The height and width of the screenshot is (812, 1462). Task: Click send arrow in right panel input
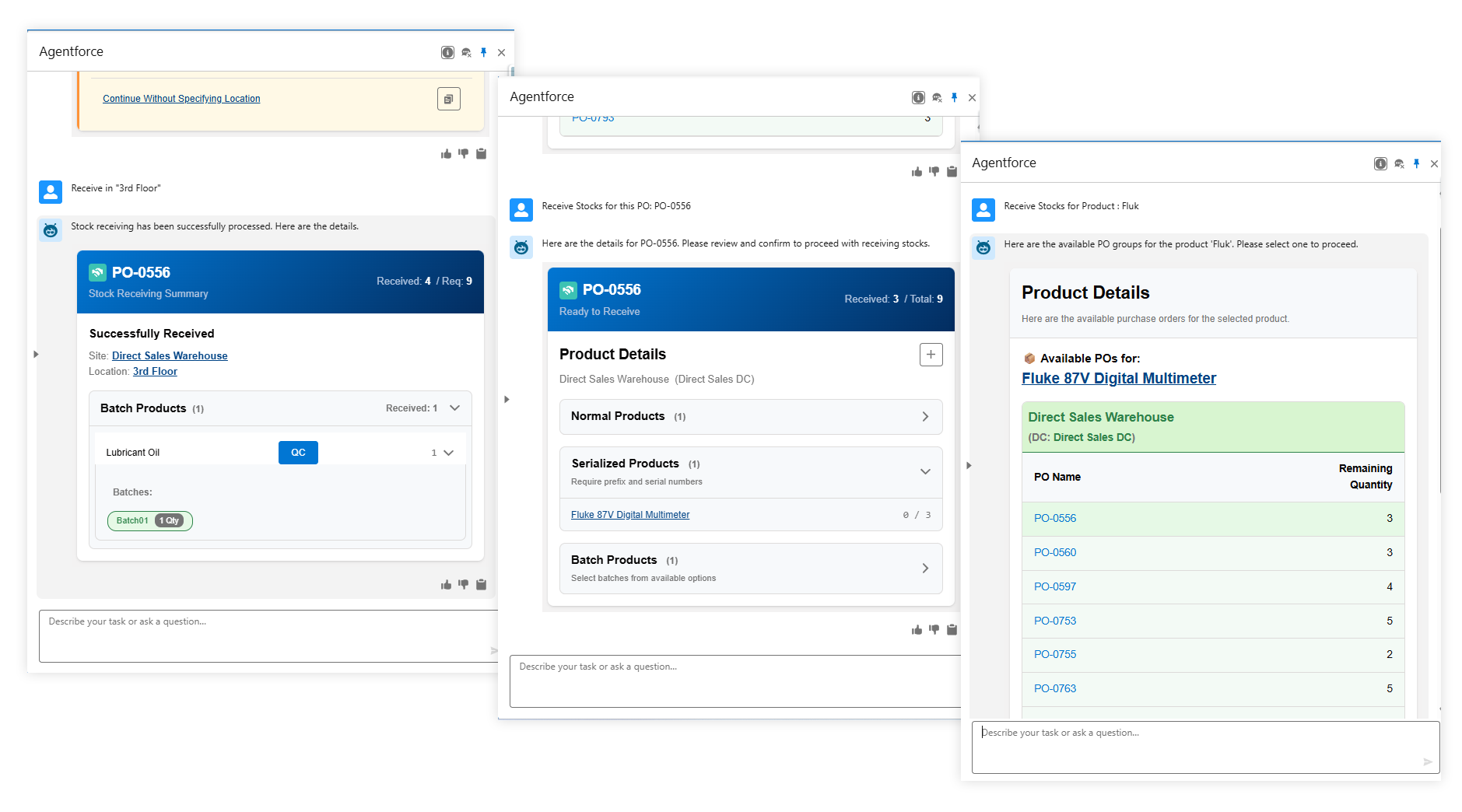(1428, 762)
